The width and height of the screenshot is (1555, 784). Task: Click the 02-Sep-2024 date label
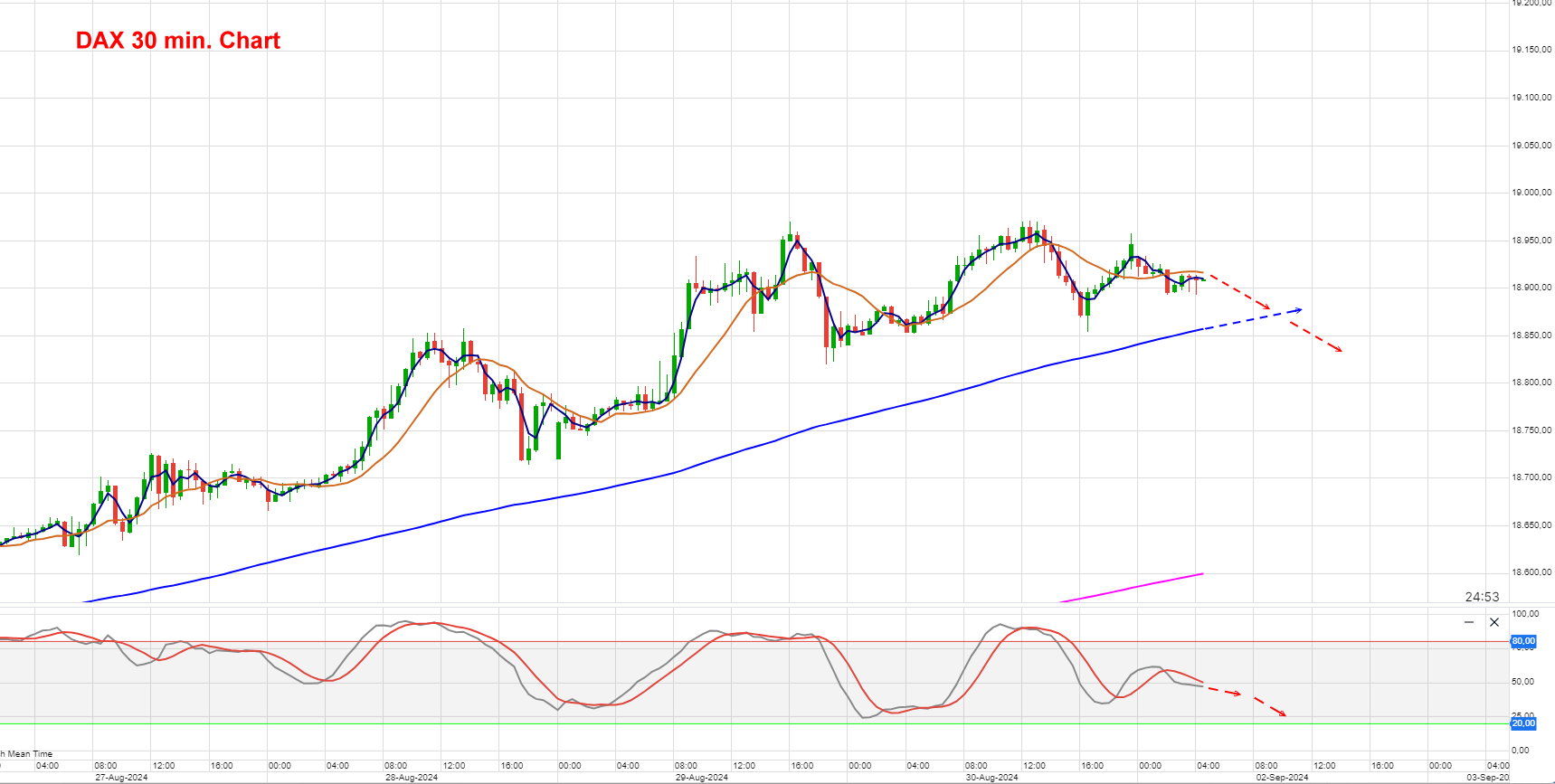(x=1282, y=778)
